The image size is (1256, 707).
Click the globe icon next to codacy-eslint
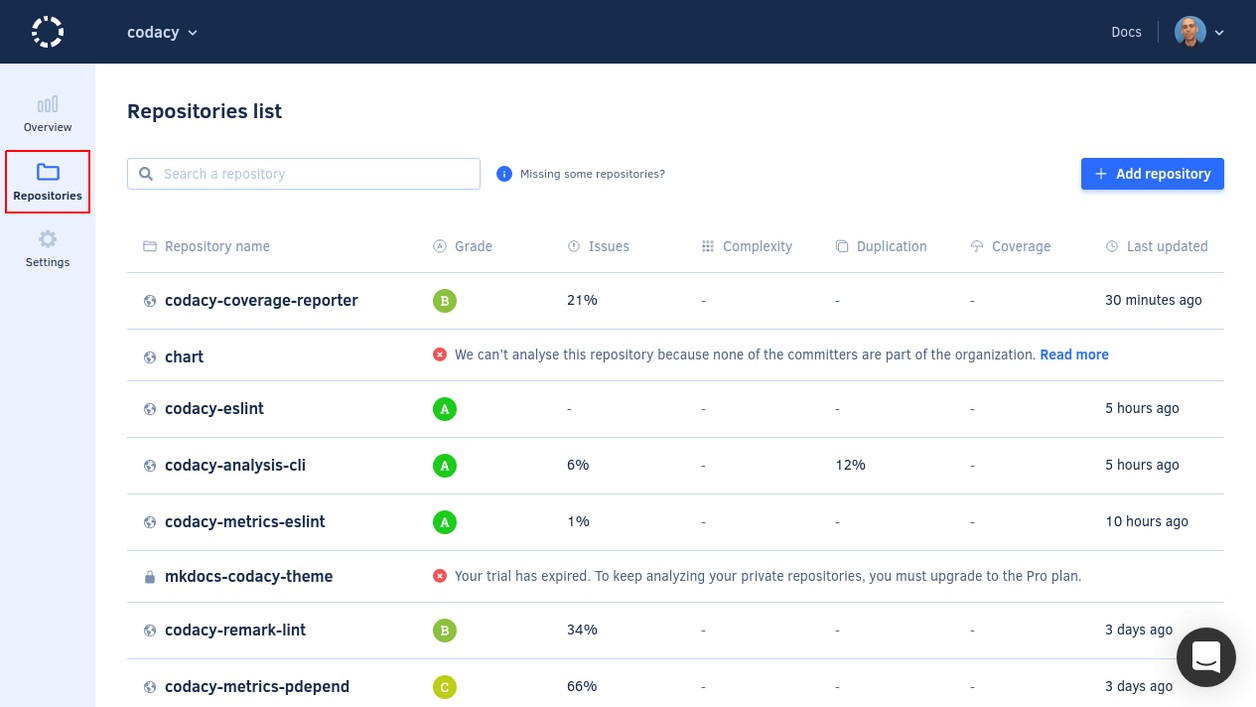(x=148, y=408)
